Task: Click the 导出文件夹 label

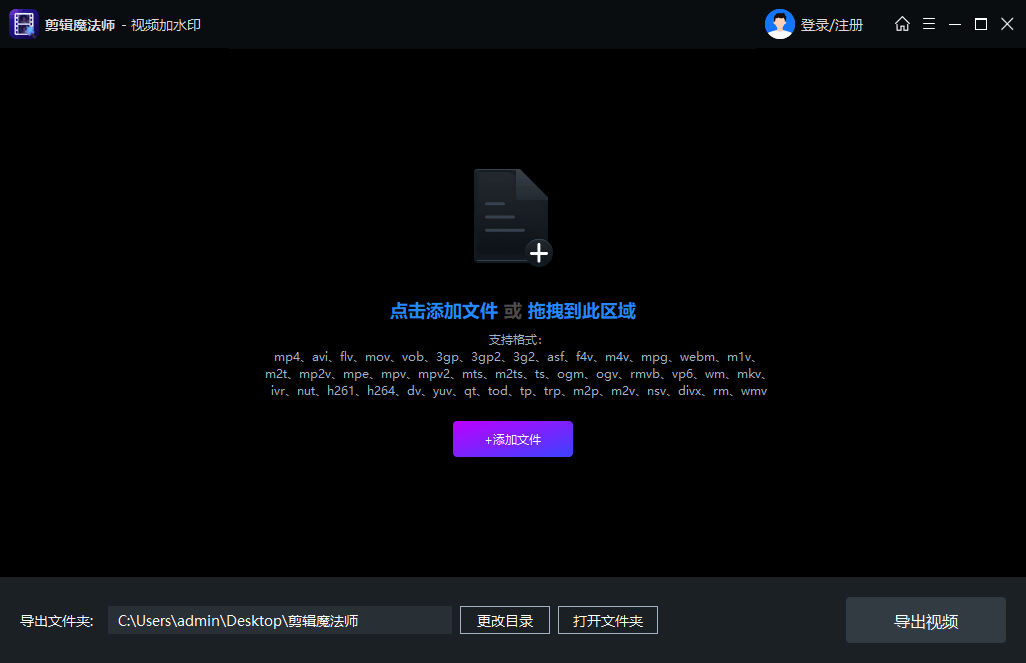Action: coord(57,621)
